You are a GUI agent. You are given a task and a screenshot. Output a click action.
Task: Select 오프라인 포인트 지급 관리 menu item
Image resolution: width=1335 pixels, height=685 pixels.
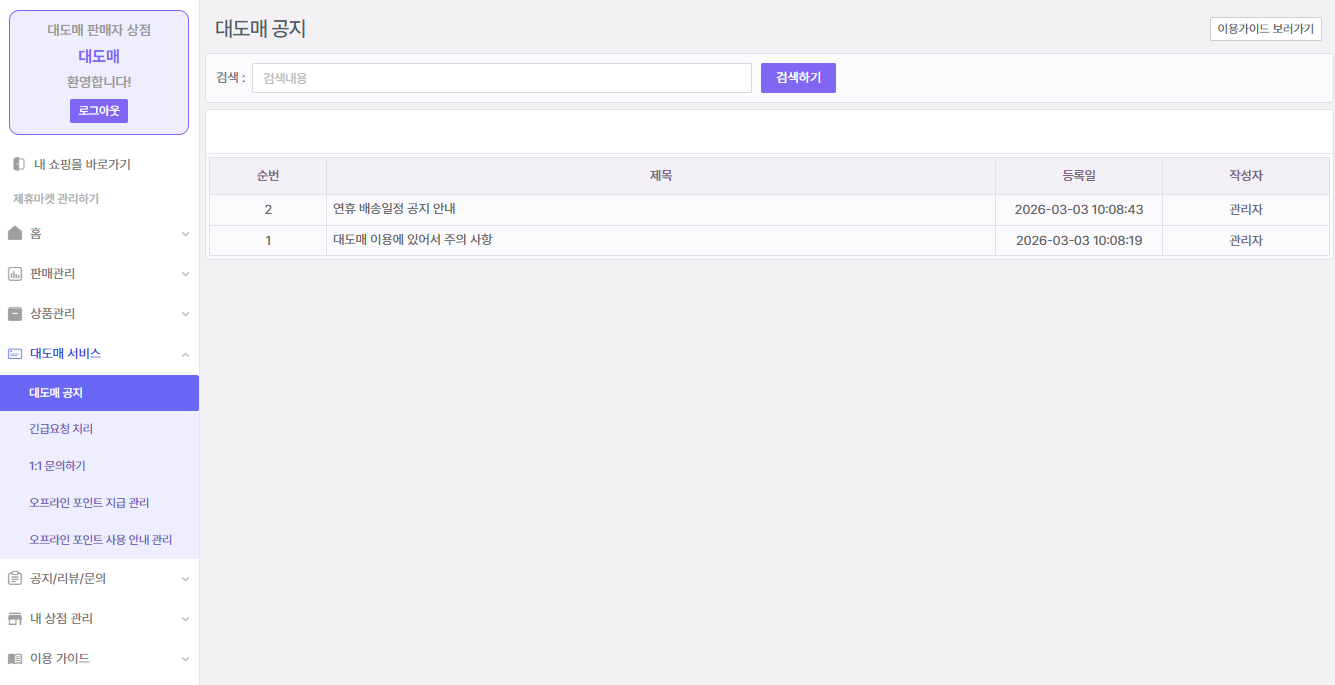point(89,503)
